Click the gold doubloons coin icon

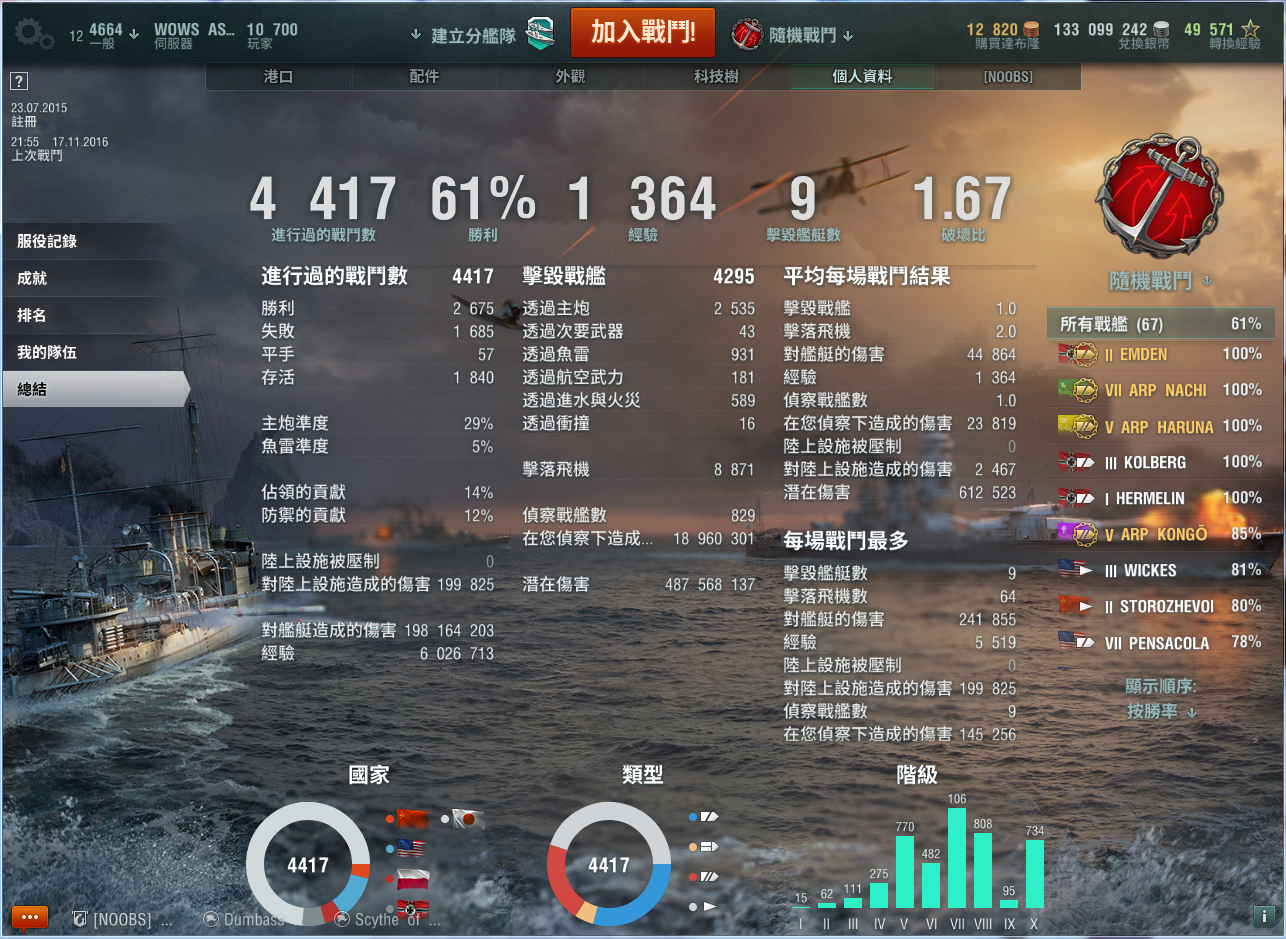(x=1031, y=29)
